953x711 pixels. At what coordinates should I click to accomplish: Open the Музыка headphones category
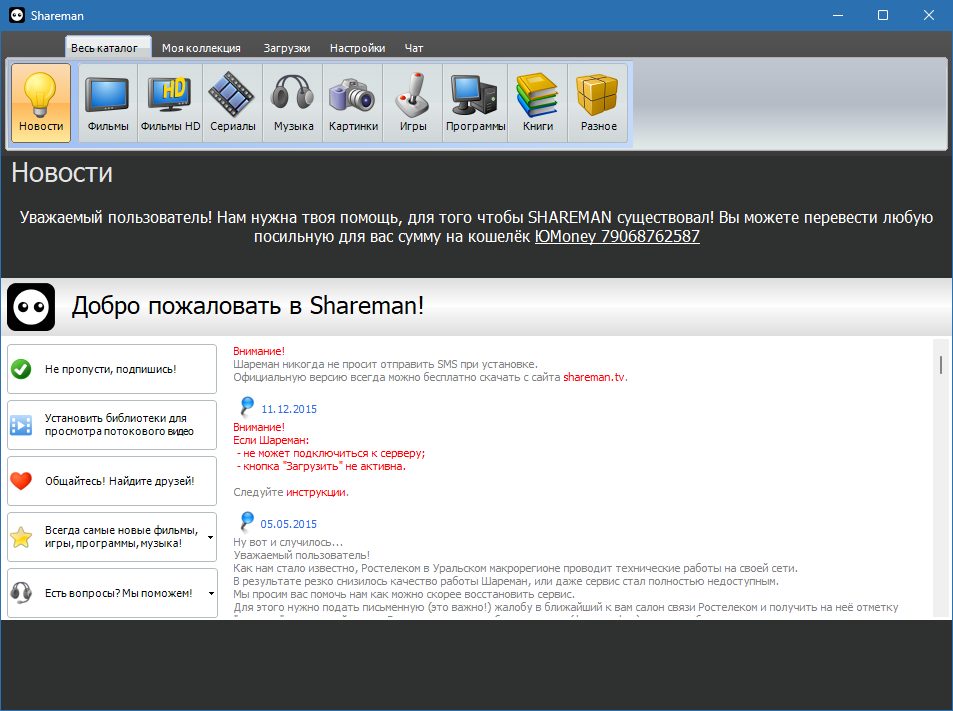tap(293, 103)
